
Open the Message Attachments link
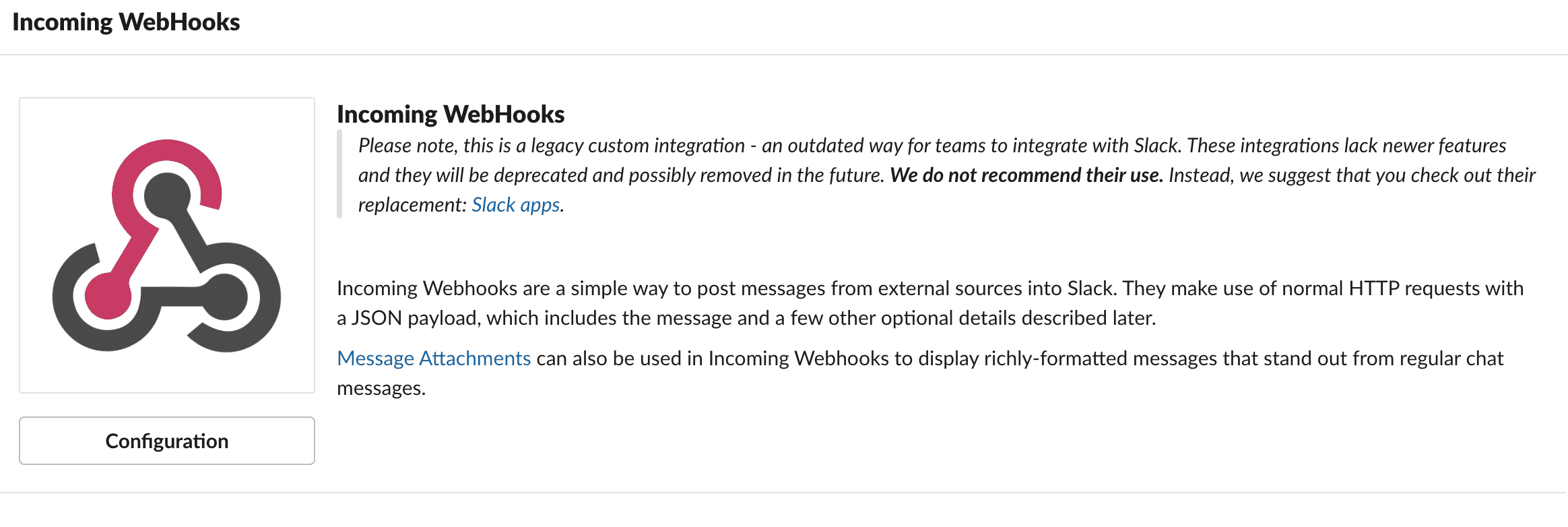pyautogui.click(x=434, y=359)
